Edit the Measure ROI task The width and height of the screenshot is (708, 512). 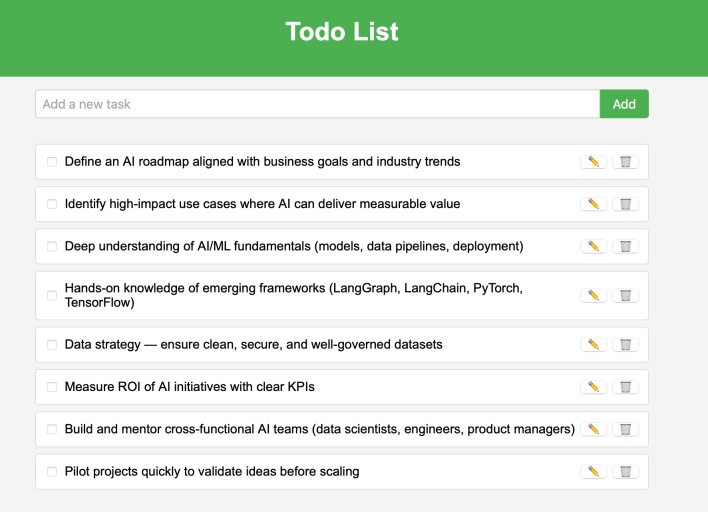pyautogui.click(x=593, y=387)
